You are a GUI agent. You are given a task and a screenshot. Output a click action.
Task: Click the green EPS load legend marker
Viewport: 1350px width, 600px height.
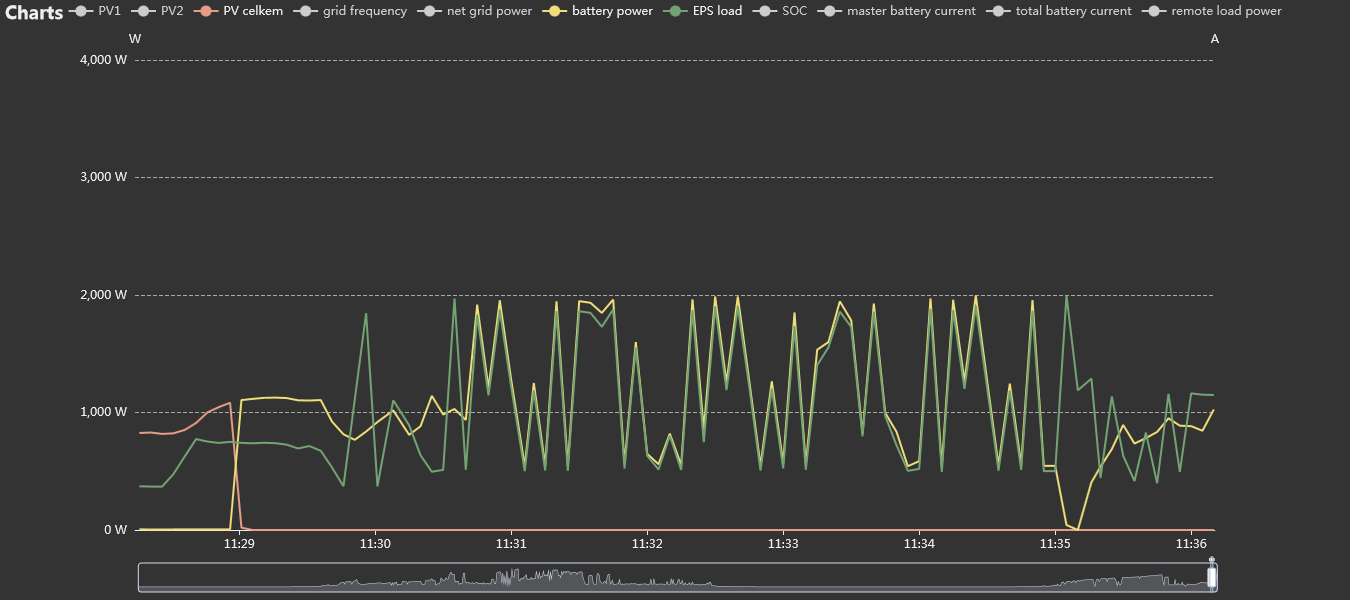coord(679,11)
